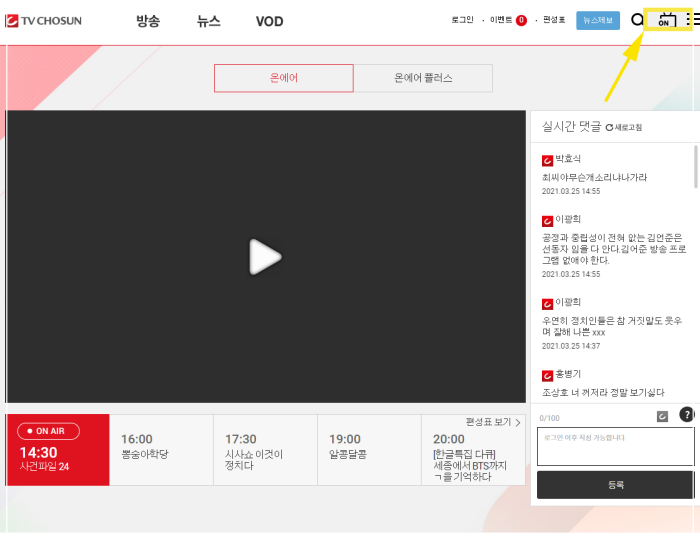This screenshot has height=545, width=700.
Task: Click the help question mark icon
Action: click(686, 414)
